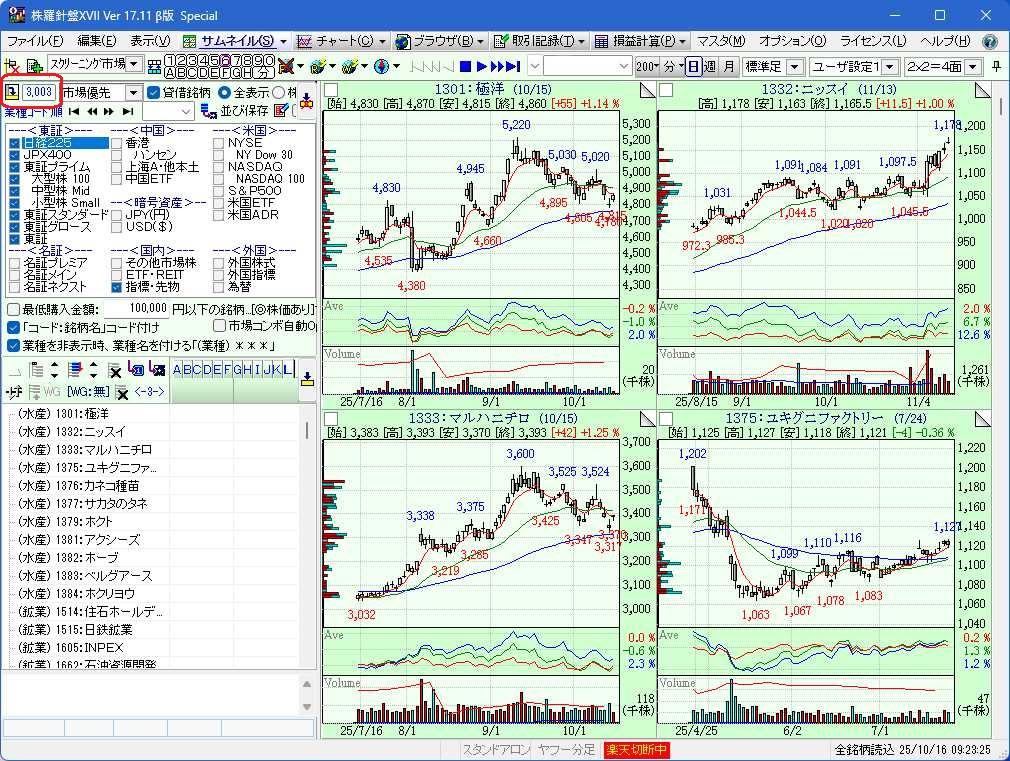Enable the 香港 market checkbox
This screenshot has width=1010, height=761.
[x=116, y=143]
